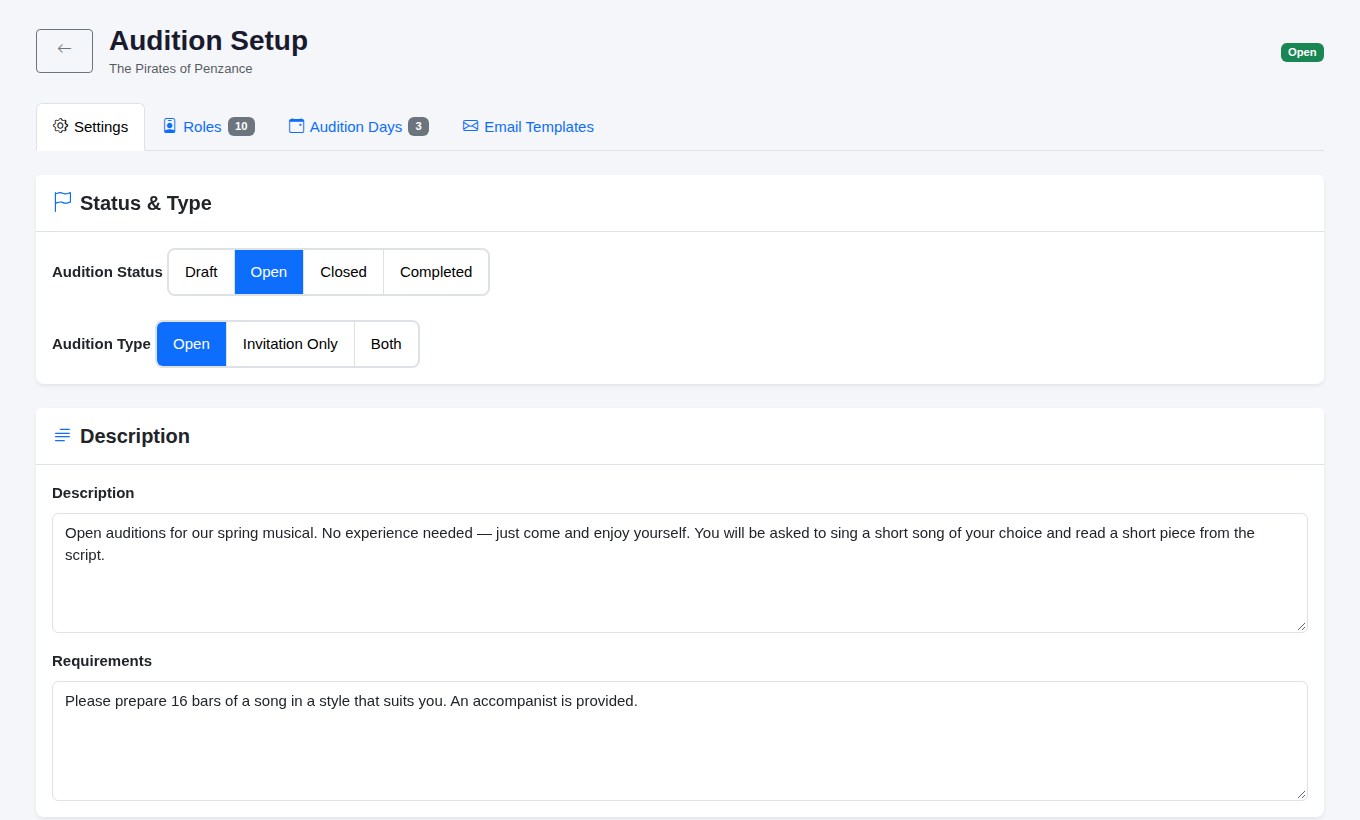Click the Description textarea resize handle
The image size is (1360, 820).
(1301, 626)
